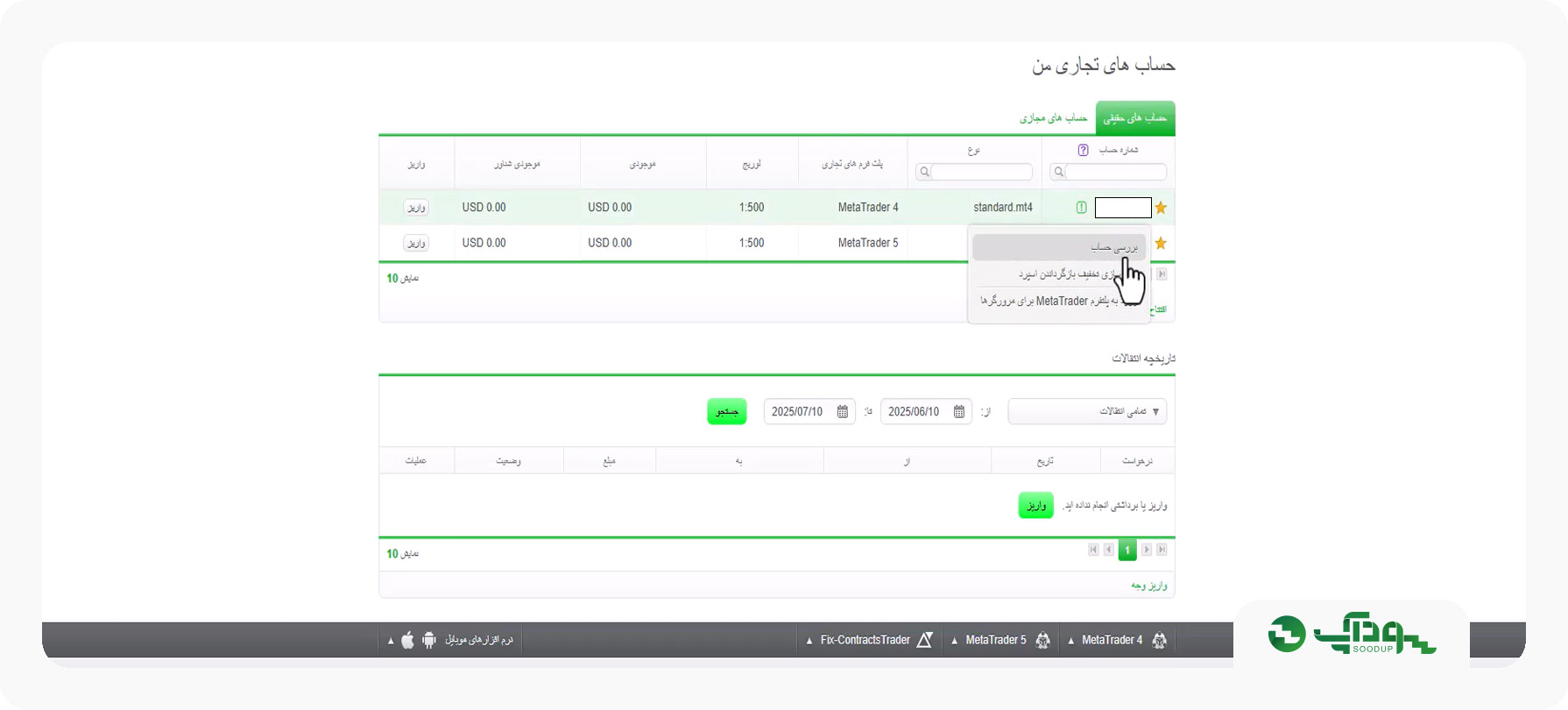Switch to the demo accounts (حساب های مجازی) tab
Screen dimensions: 1568x710
pyautogui.click(x=1053, y=118)
